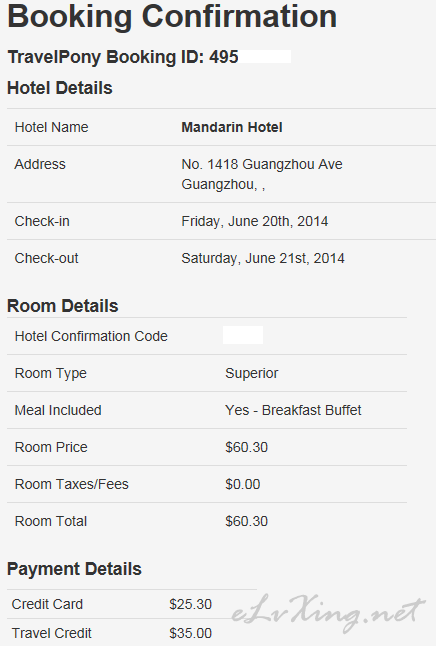This screenshot has height=646, width=436.
Task: Click the Room Taxes/Fees amount $0.00
Action: pos(243,484)
